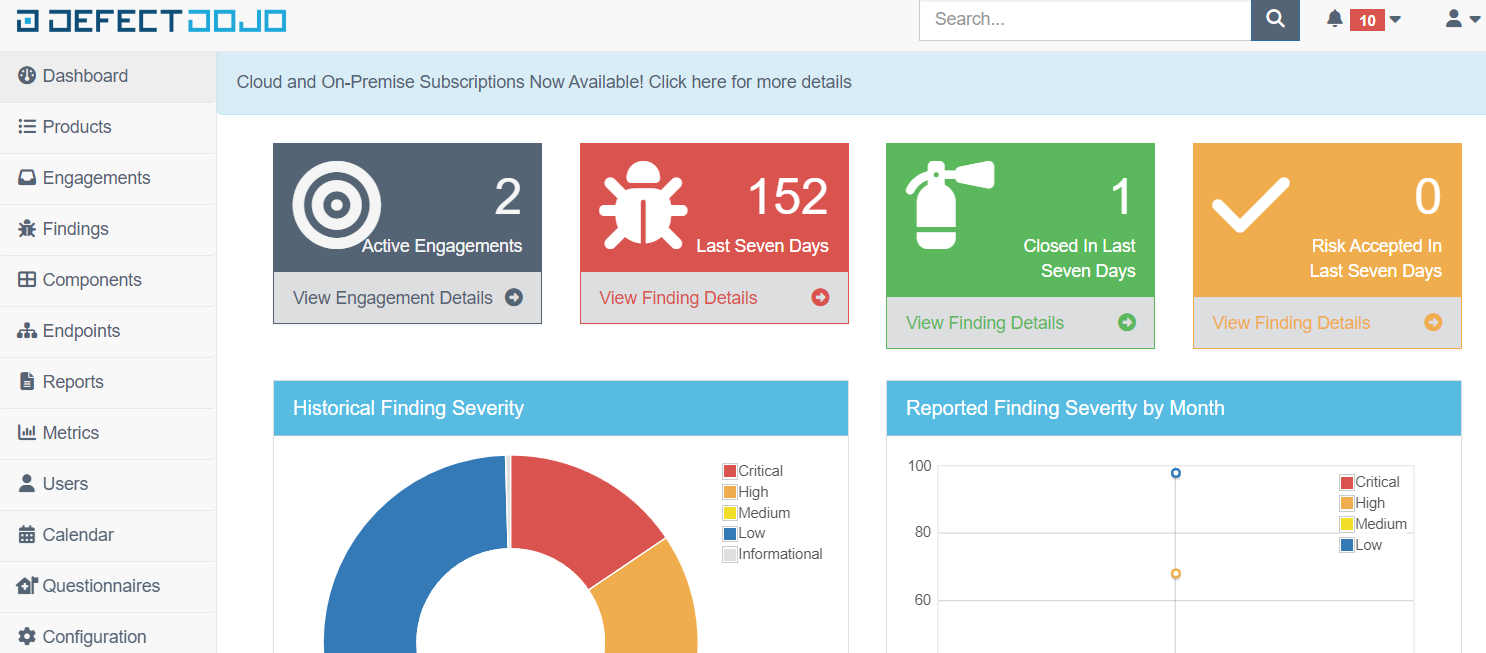
Task: Open the user account dropdown
Action: 1462,19
